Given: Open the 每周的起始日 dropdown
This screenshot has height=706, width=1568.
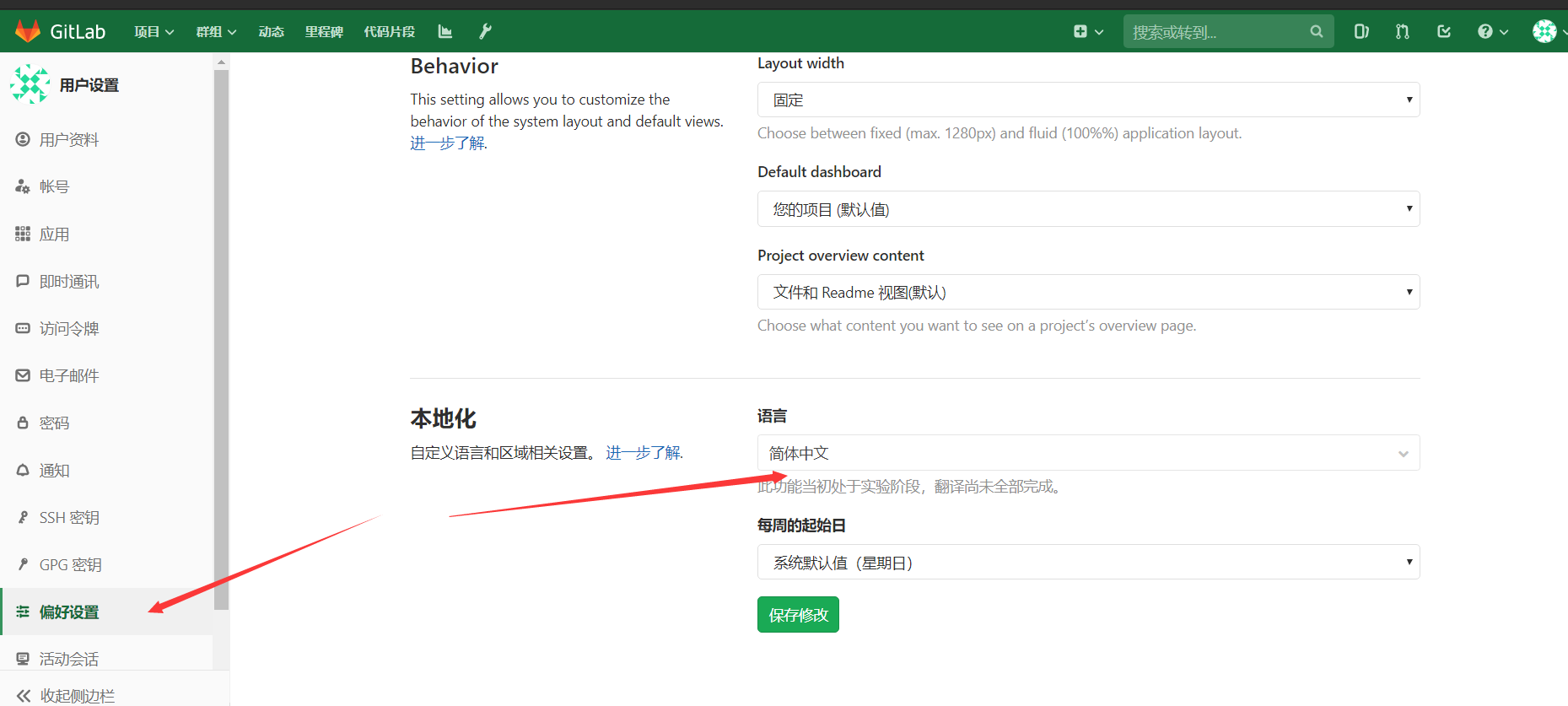Looking at the screenshot, I should 1088,562.
